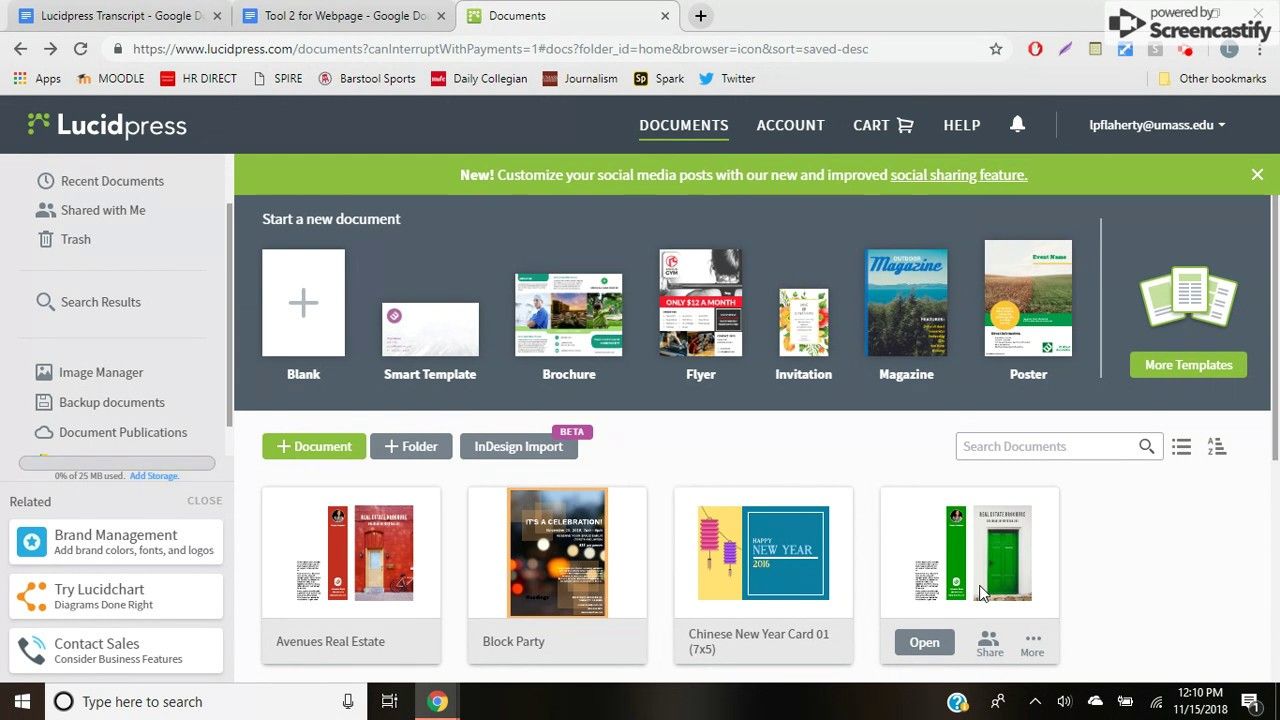The width and height of the screenshot is (1280, 720).
Task: Type in the Search Documents field
Action: point(1045,447)
